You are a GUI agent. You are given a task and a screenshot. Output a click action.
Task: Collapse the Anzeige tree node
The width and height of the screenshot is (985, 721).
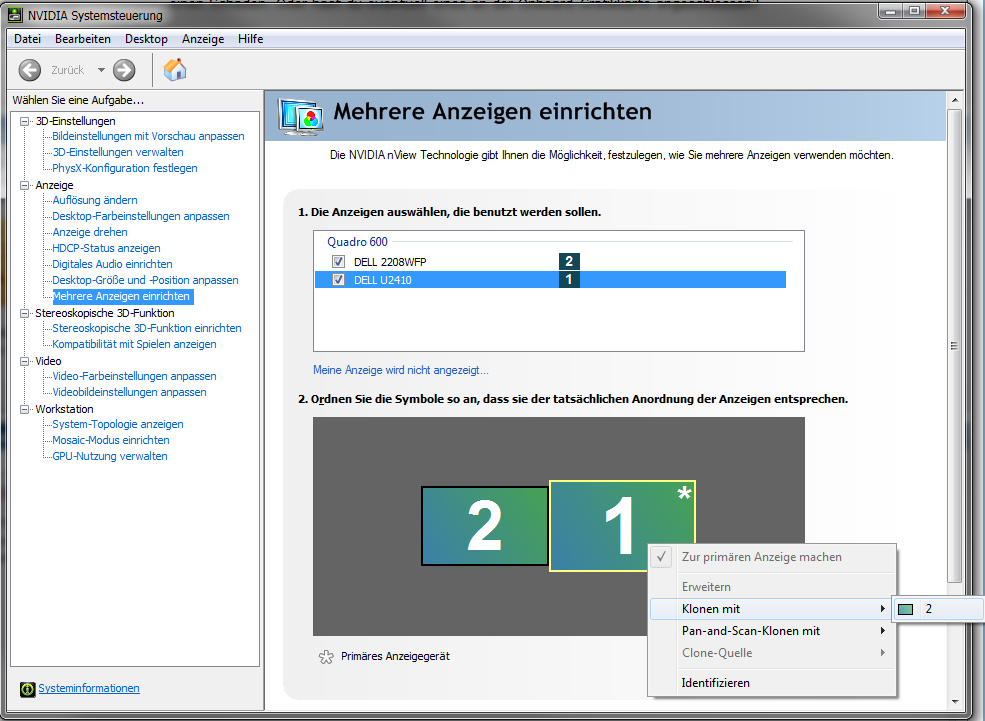pyautogui.click(x=24, y=185)
